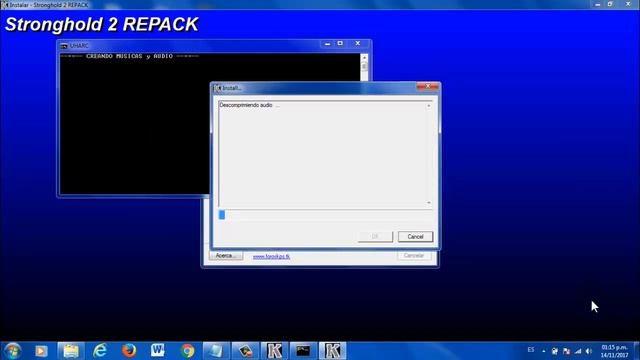Open File Explorer from taskbar

(71, 351)
